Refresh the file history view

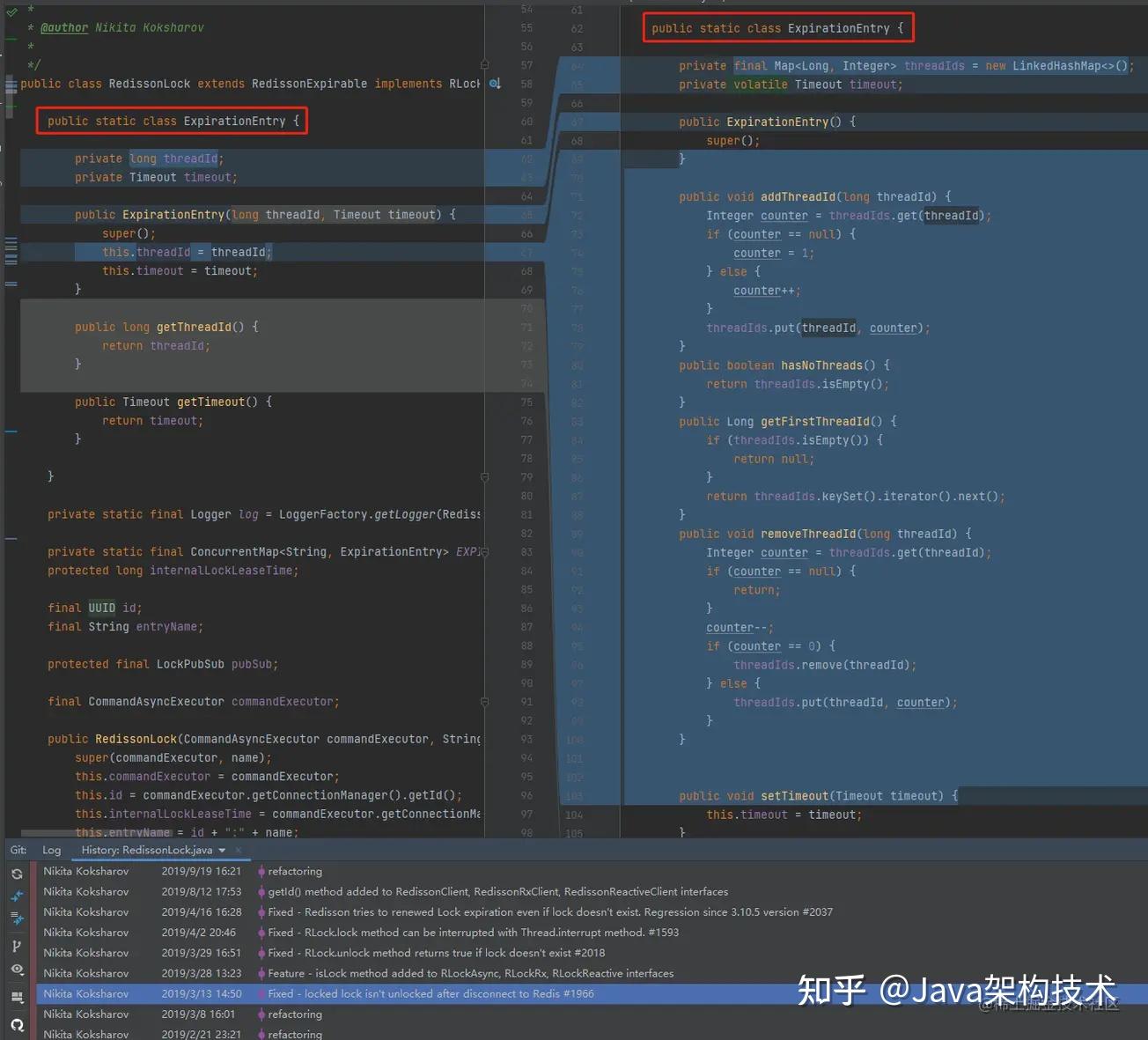pyautogui.click(x=17, y=874)
